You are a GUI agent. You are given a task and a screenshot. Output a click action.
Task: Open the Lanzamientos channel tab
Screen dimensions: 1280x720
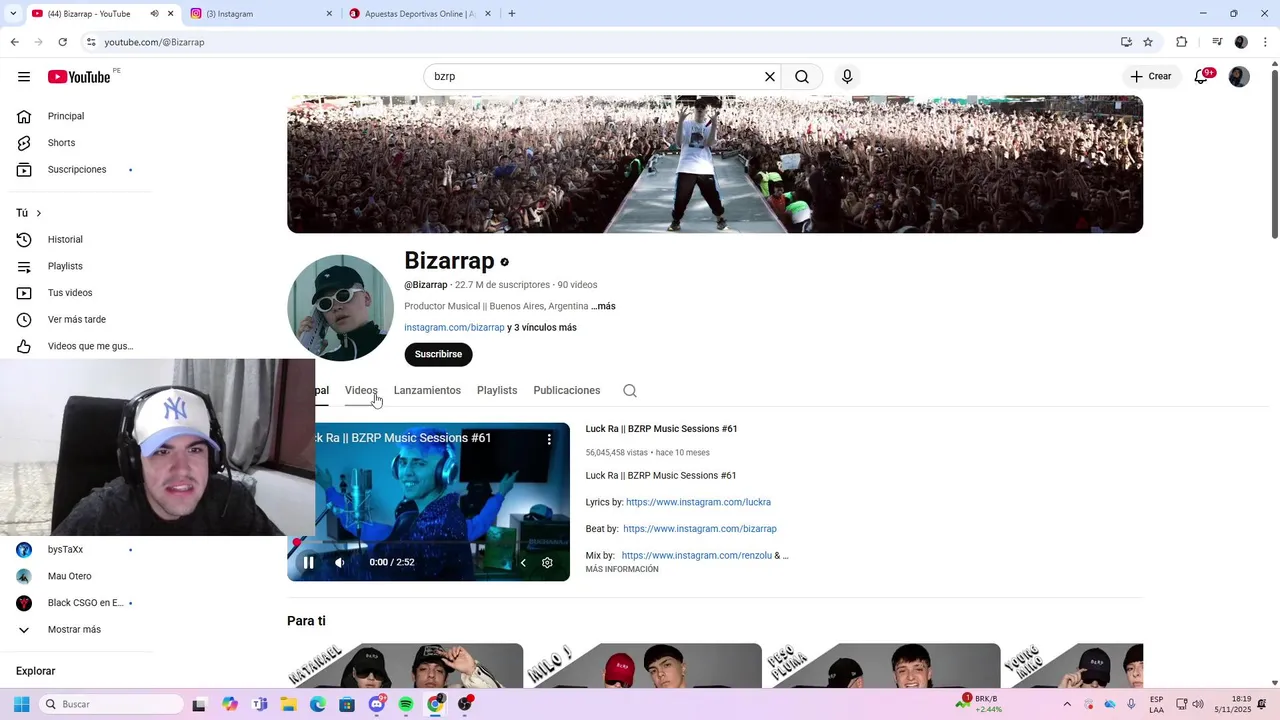click(427, 391)
